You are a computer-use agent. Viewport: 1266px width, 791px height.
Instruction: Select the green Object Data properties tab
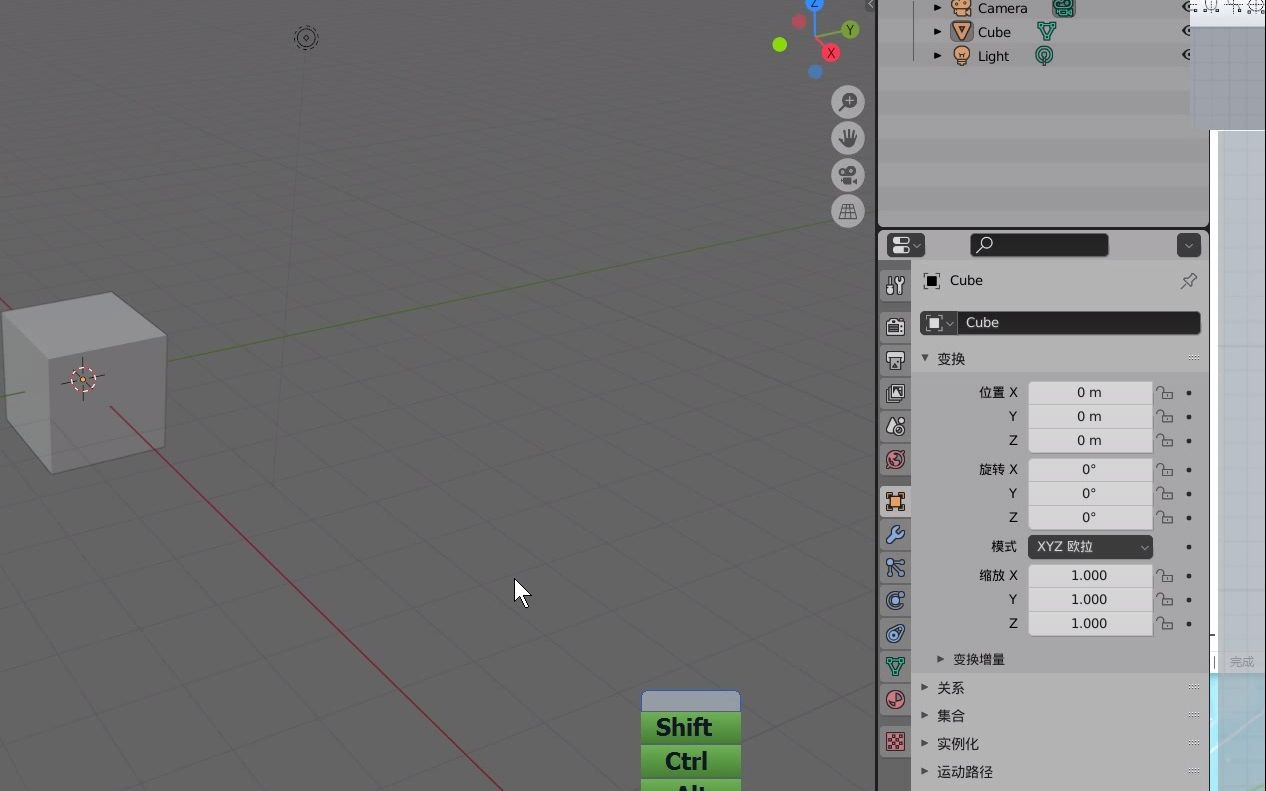(x=895, y=666)
